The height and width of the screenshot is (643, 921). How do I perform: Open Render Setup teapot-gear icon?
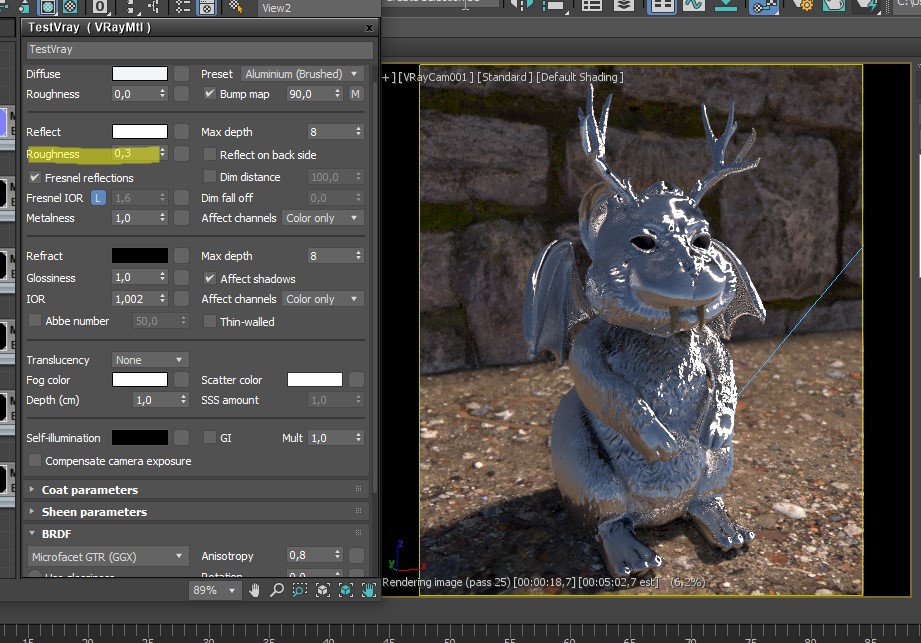801,6
